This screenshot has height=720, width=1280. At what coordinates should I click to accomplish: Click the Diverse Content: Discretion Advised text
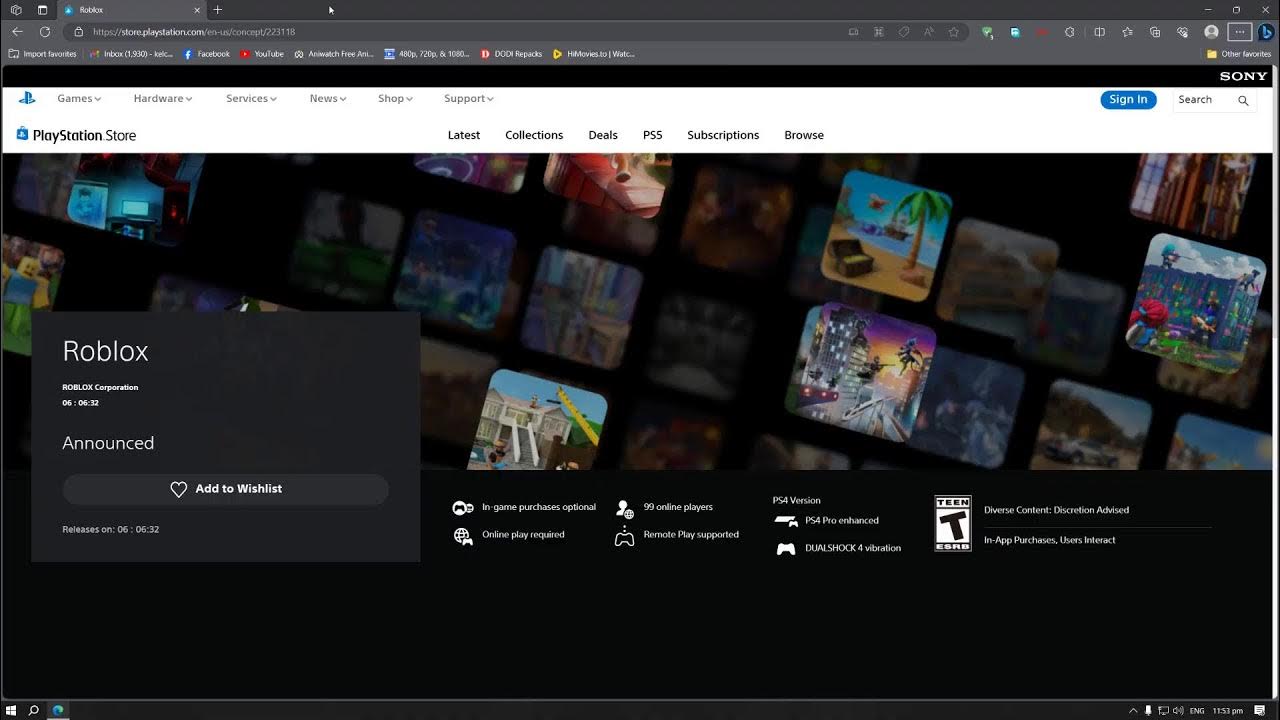pos(1056,510)
